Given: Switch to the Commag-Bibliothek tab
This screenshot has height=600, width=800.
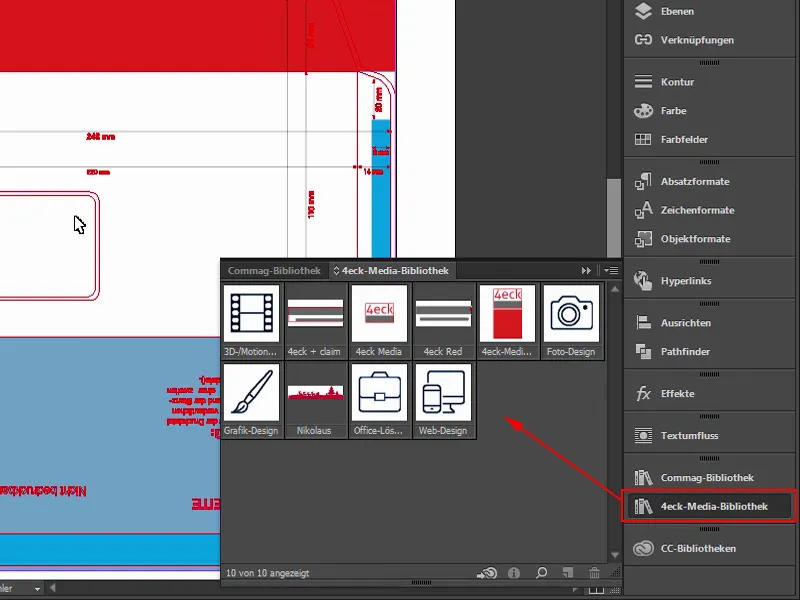Looking at the screenshot, I should (274, 270).
